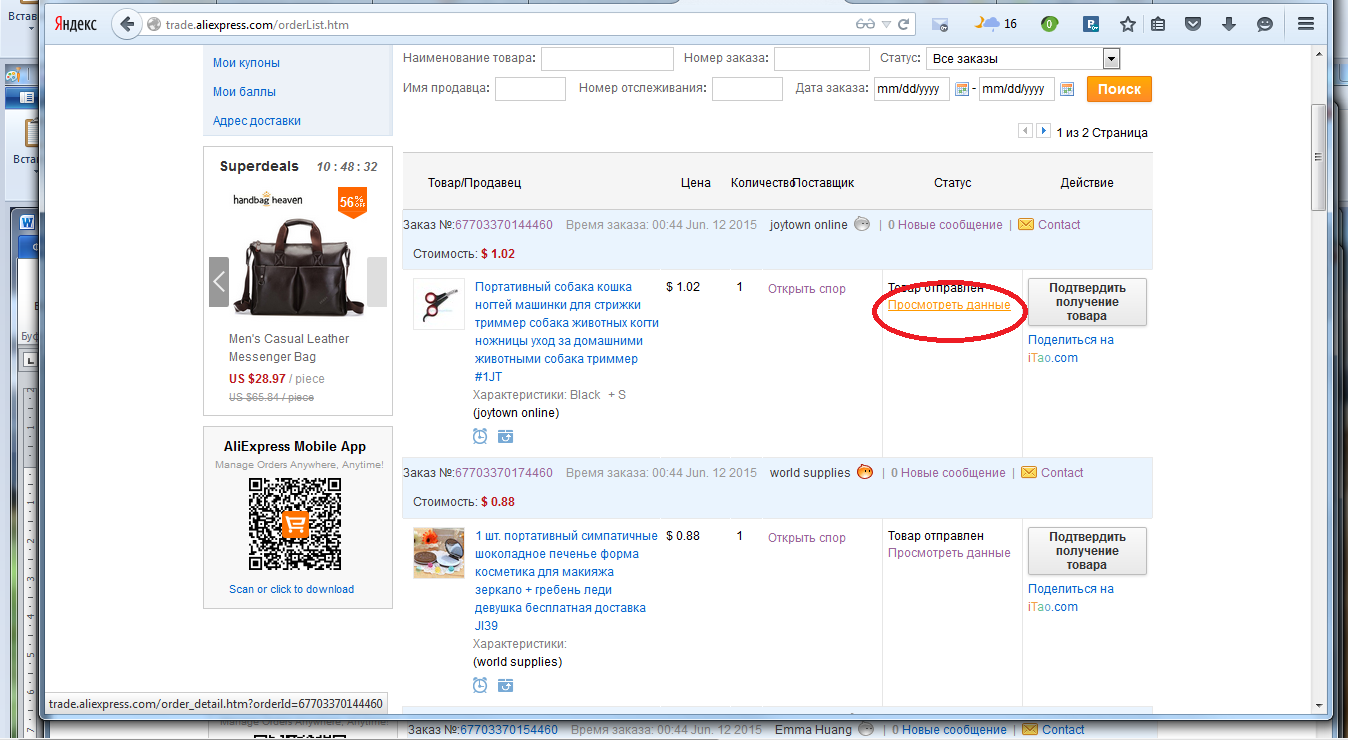The image size is (1348, 740).
Task: Click the green counter extension showing 0
Action: [x=1049, y=24]
